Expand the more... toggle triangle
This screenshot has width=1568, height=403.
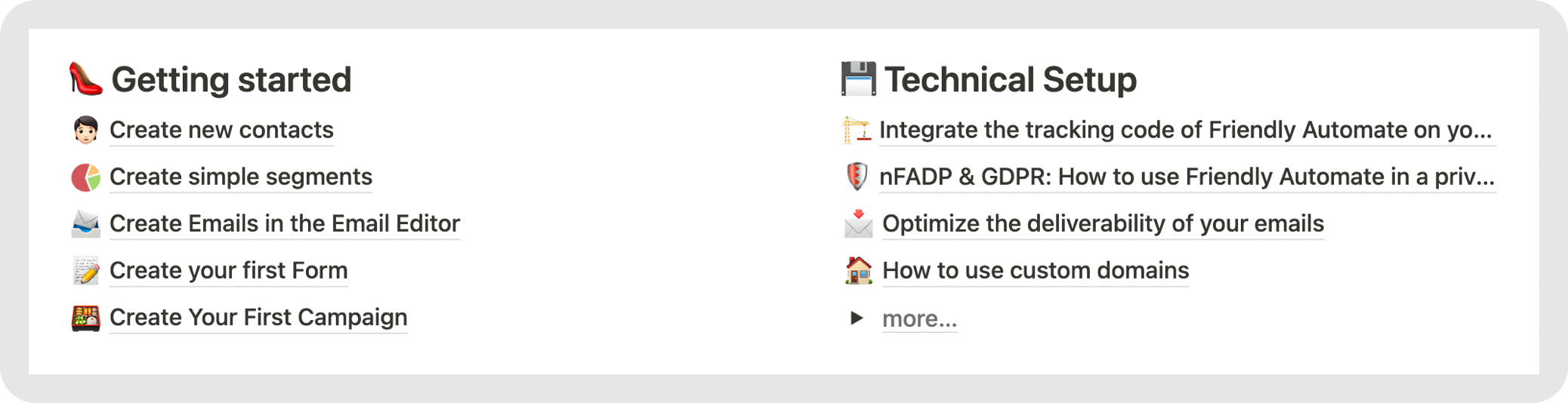[857, 318]
